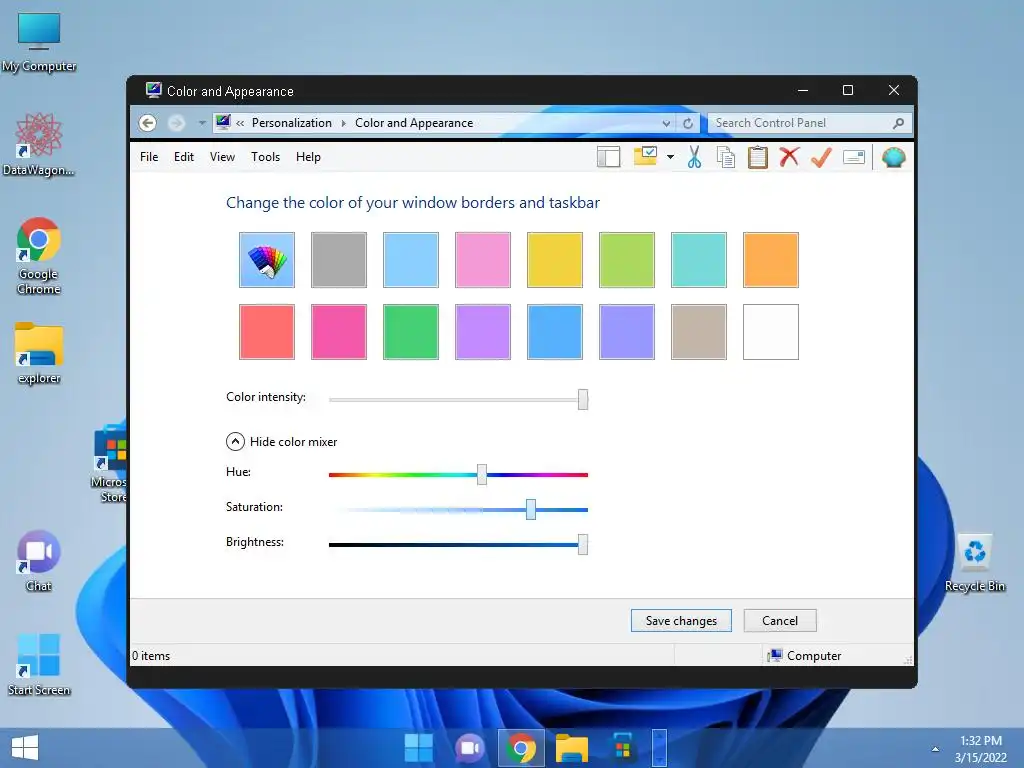Click the File Explorer taskbar icon
Screen dimensions: 1024x768
[571, 748]
